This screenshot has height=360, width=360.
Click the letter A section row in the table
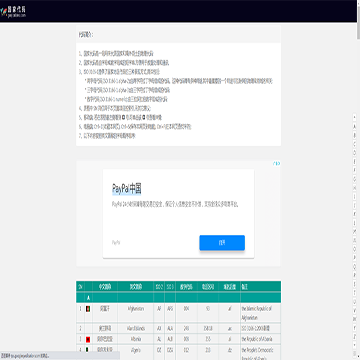click(x=178, y=297)
